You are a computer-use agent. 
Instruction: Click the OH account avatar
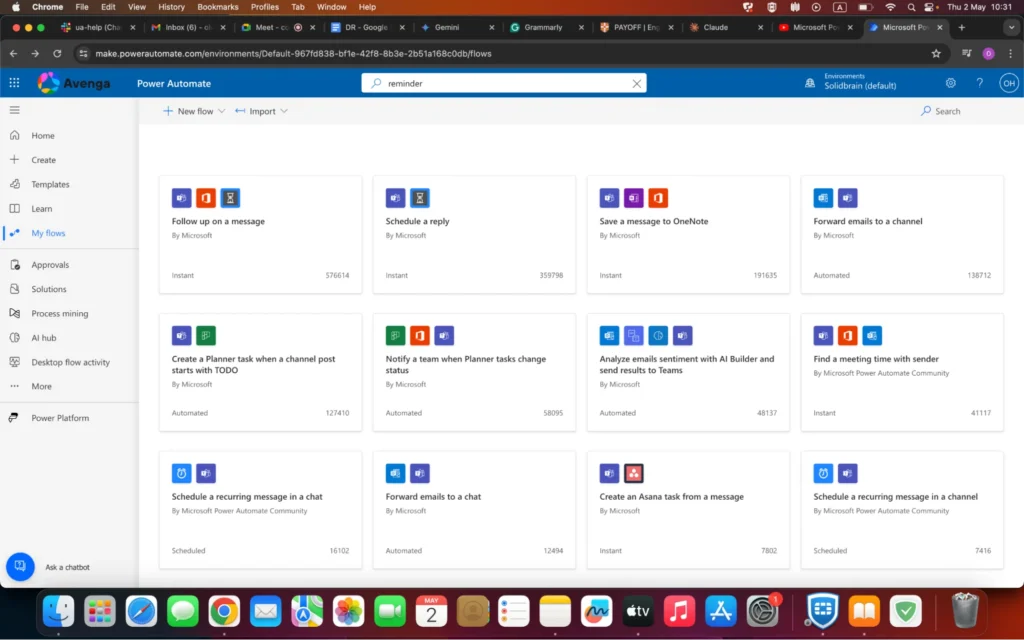(x=1008, y=83)
